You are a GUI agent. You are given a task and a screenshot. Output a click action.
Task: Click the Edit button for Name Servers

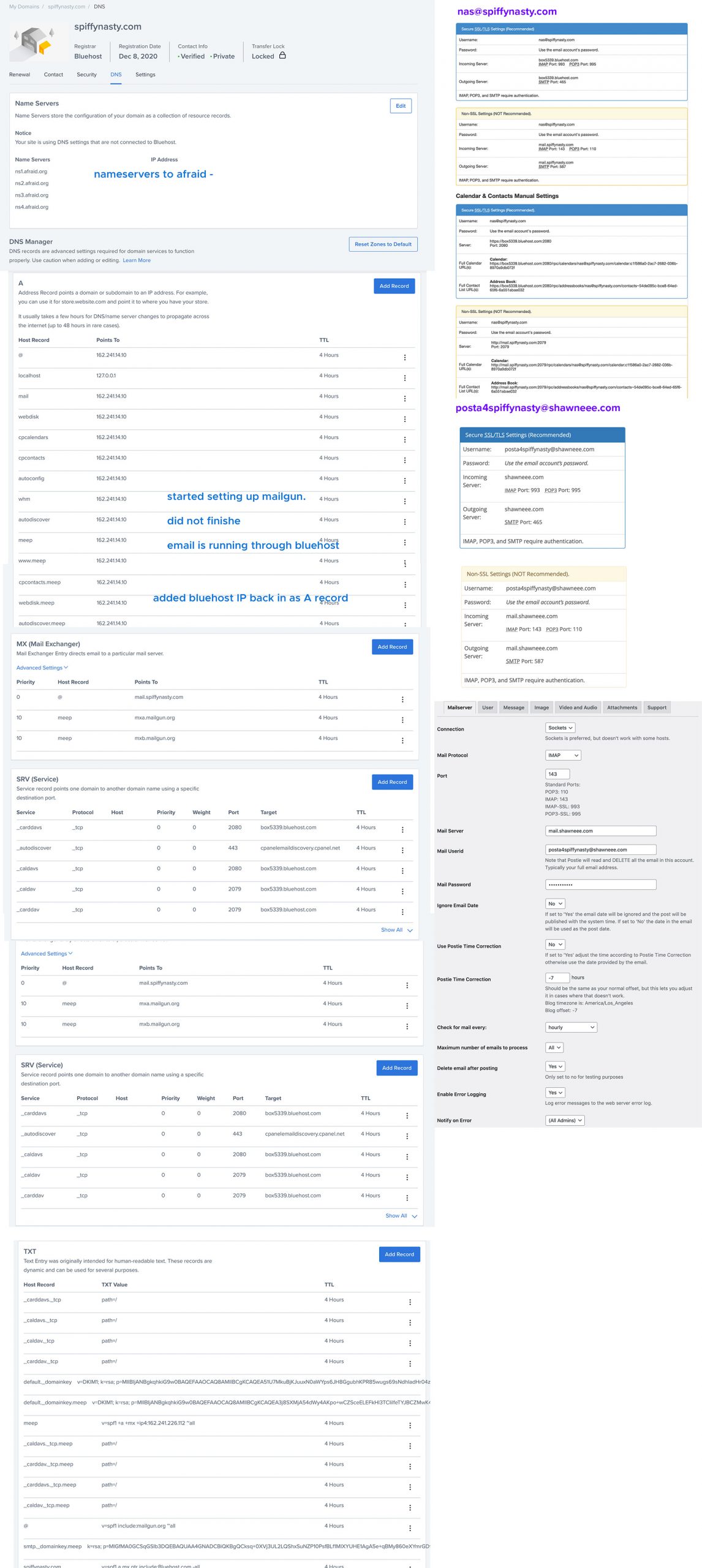tap(401, 106)
